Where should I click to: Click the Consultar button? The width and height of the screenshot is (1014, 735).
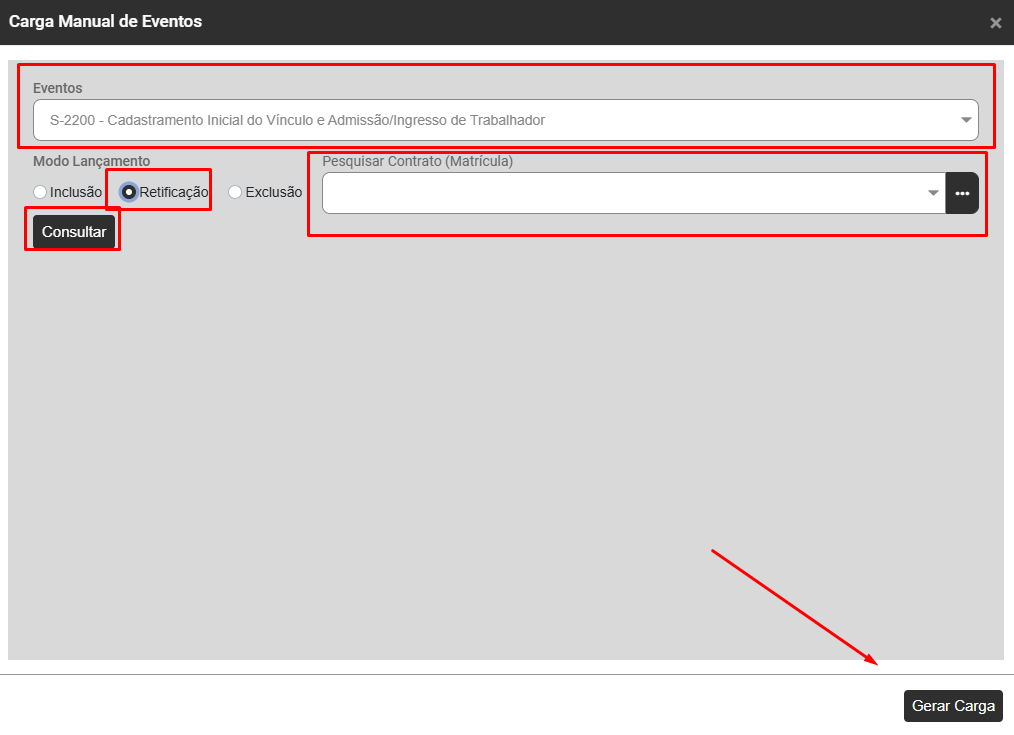point(74,231)
